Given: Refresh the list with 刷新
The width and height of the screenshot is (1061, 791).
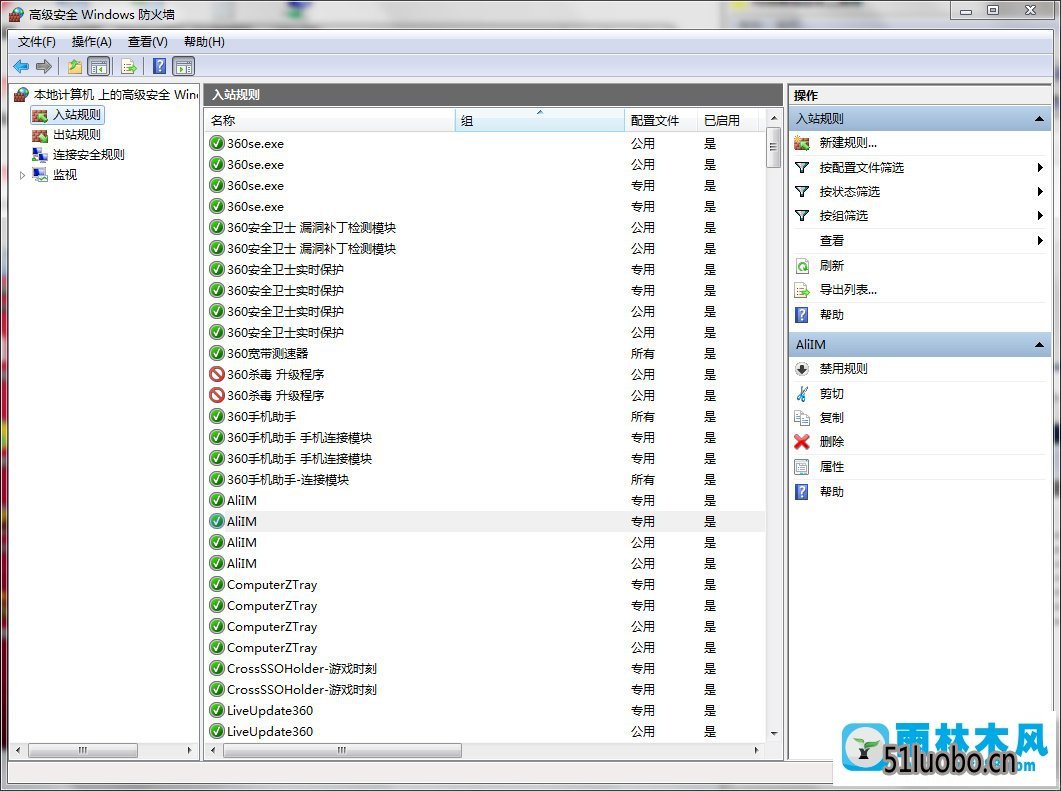Looking at the screenshot, I should pos(832,265).
